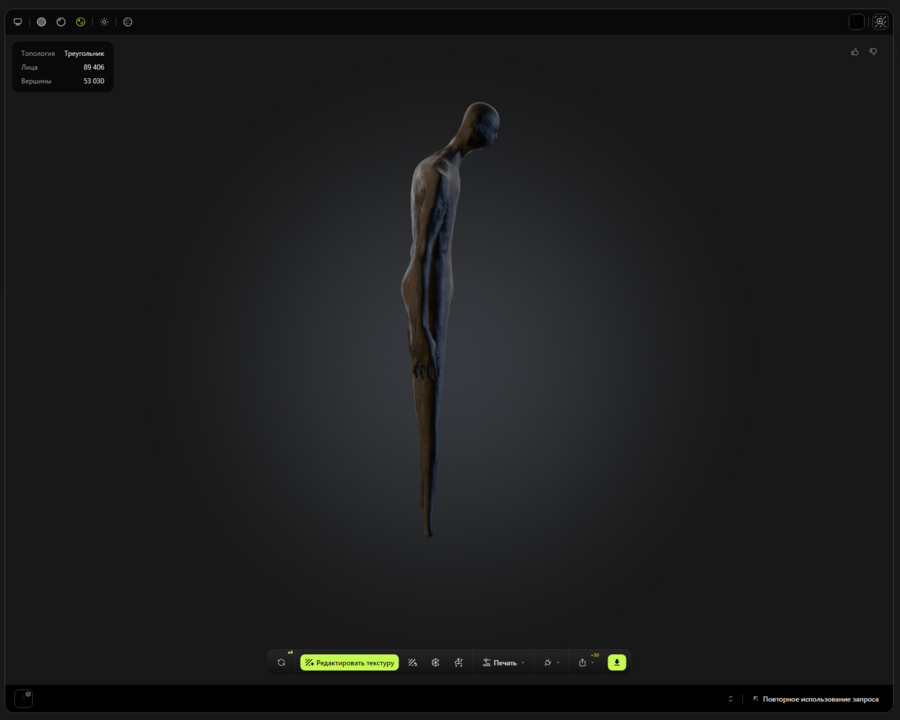Click the Лица label
Viewport: 900px width, 720px height.
[29, 67]
